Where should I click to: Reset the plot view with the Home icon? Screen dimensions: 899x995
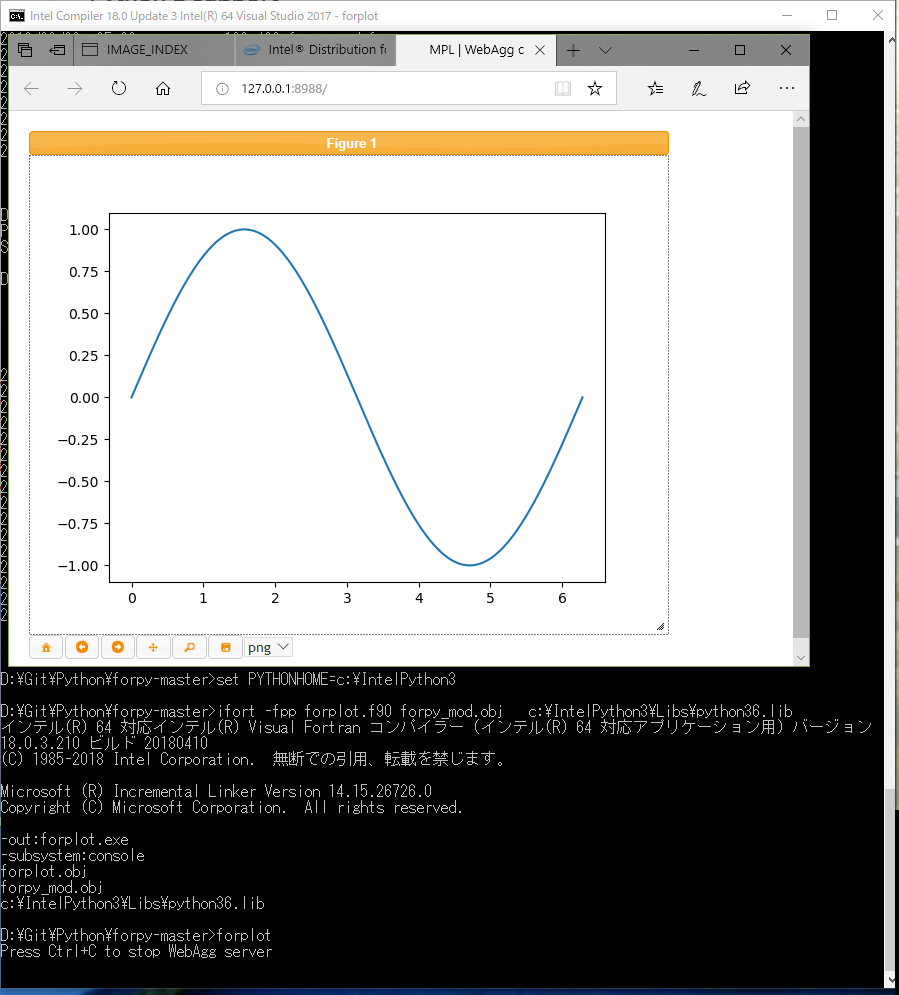tap(45, 647)
